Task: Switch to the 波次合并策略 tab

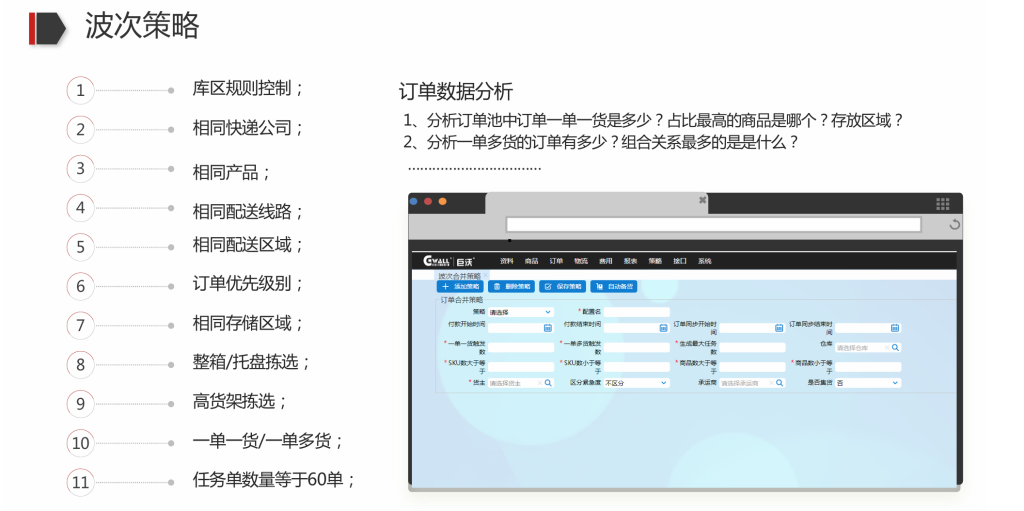Action: tap(460, 275)
